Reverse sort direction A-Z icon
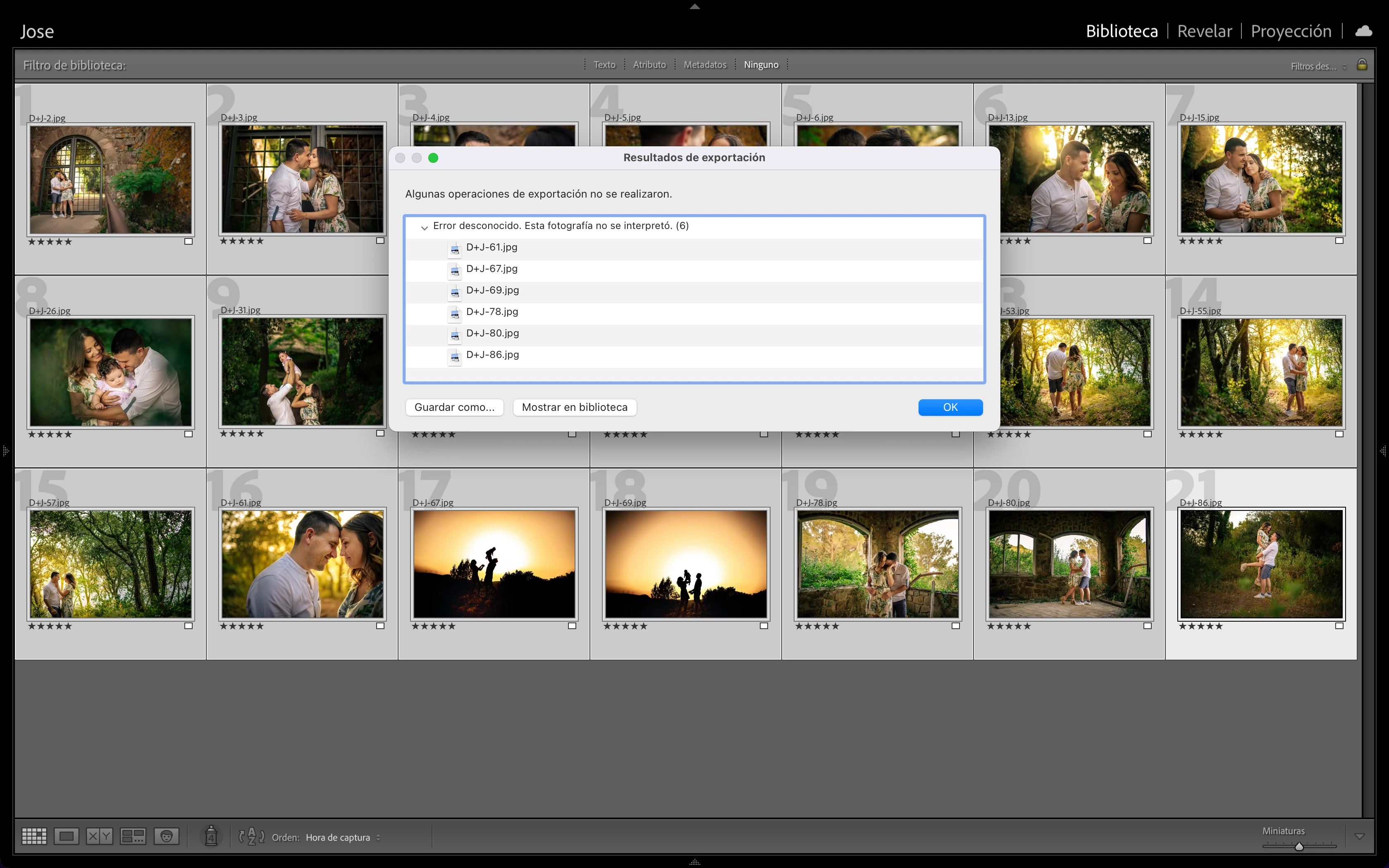The image size is (1389, 868). point(251,837)
